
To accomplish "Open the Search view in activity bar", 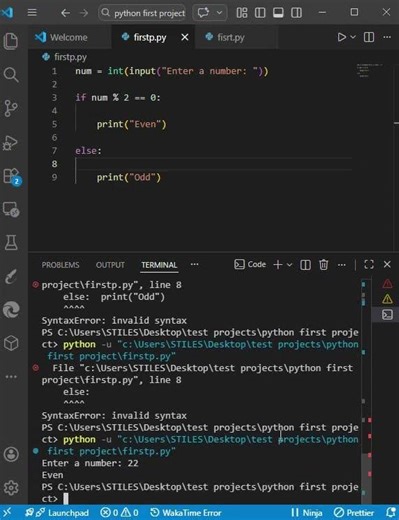I will [x=11, y=75].
